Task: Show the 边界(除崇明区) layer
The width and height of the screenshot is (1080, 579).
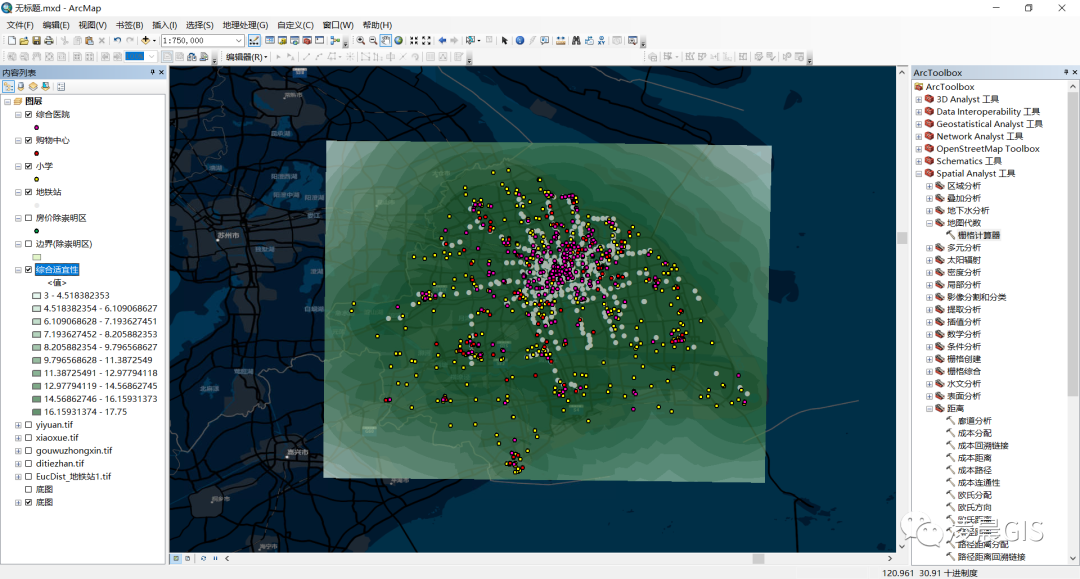Action: (28, 244)
